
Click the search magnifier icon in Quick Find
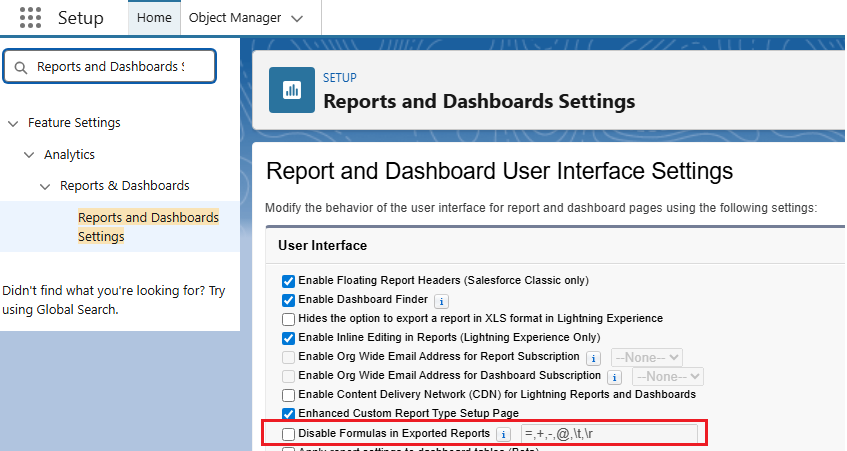pos(21,68)
